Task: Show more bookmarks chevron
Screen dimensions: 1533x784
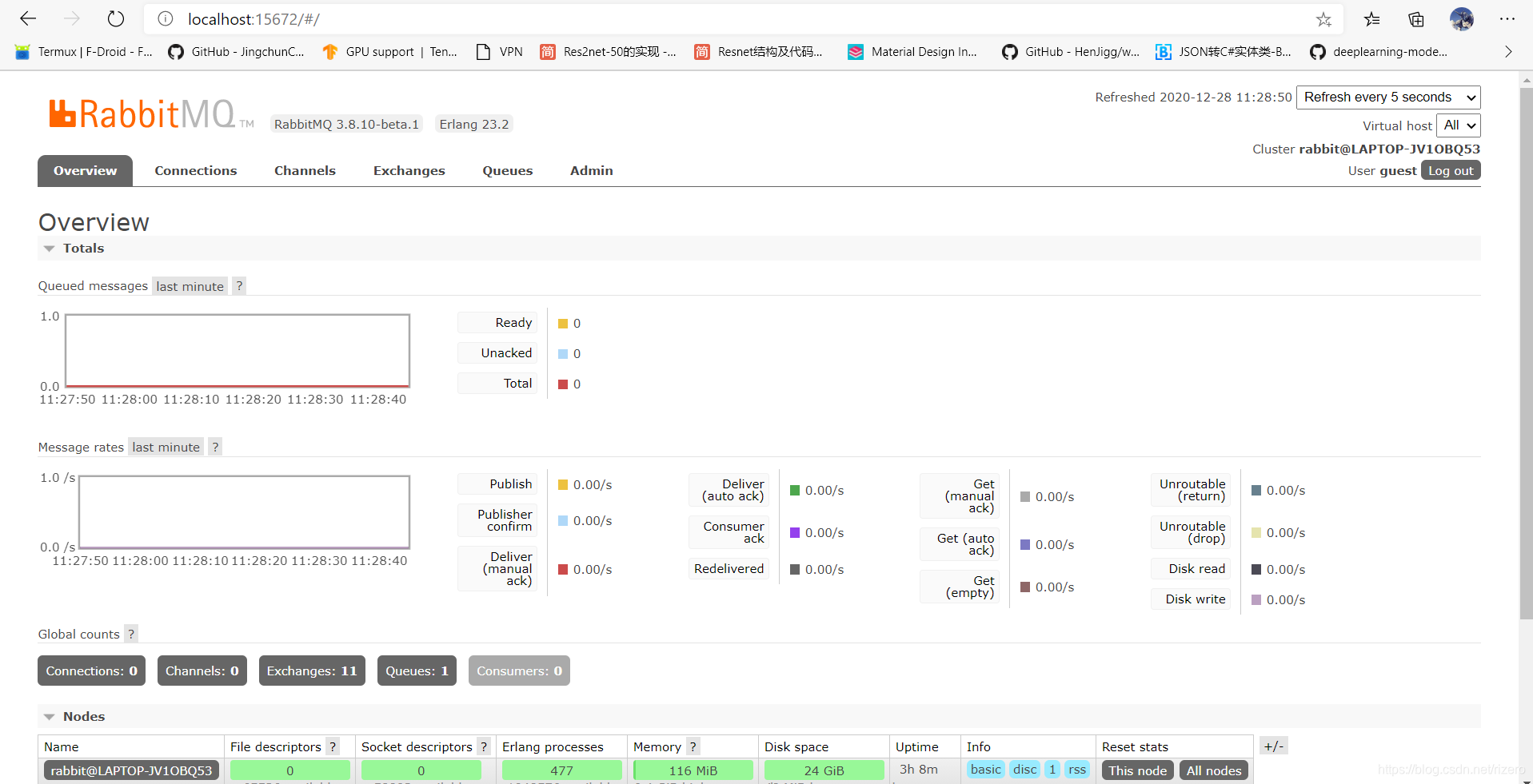Action: [1508, 52]
